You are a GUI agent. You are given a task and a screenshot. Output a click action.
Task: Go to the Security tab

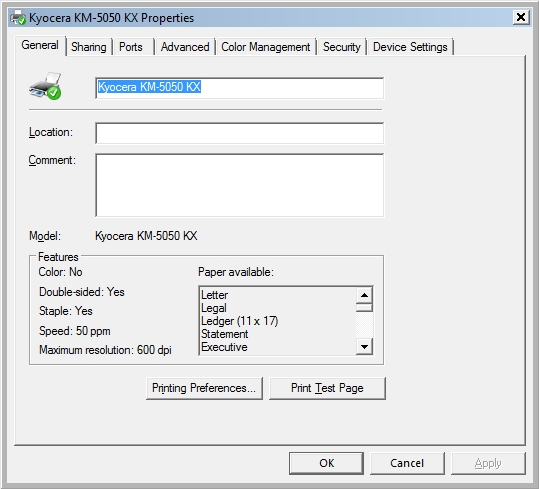click(x=342, y=47)
